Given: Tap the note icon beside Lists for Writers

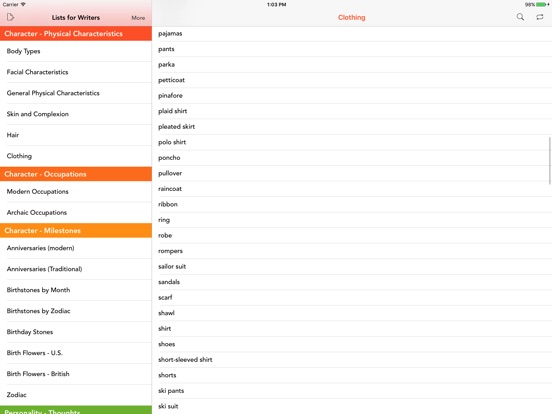Looking at the screenshot, I should pos(10,17).
